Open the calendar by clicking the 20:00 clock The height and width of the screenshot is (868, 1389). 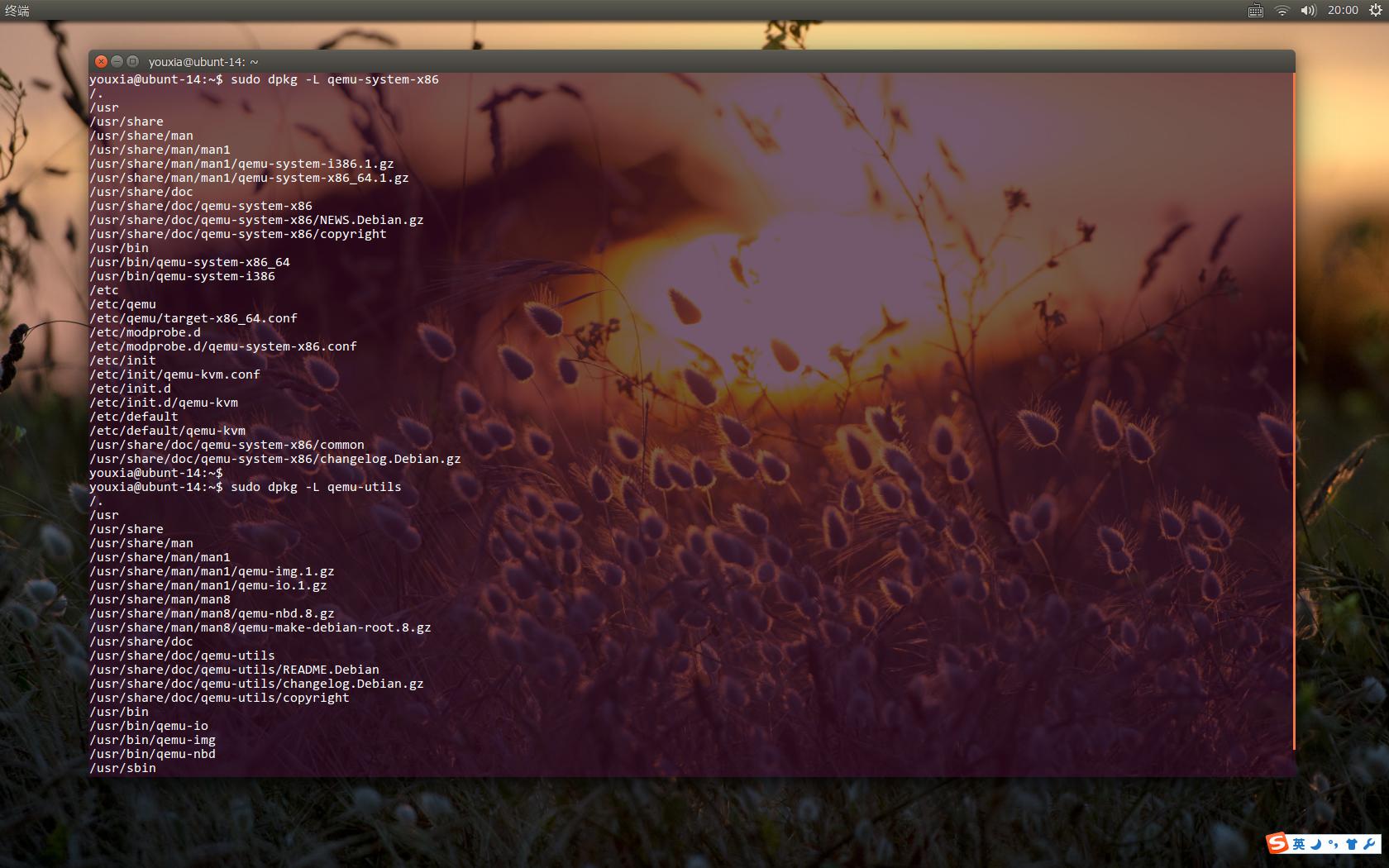click(x=1344, y=10)
